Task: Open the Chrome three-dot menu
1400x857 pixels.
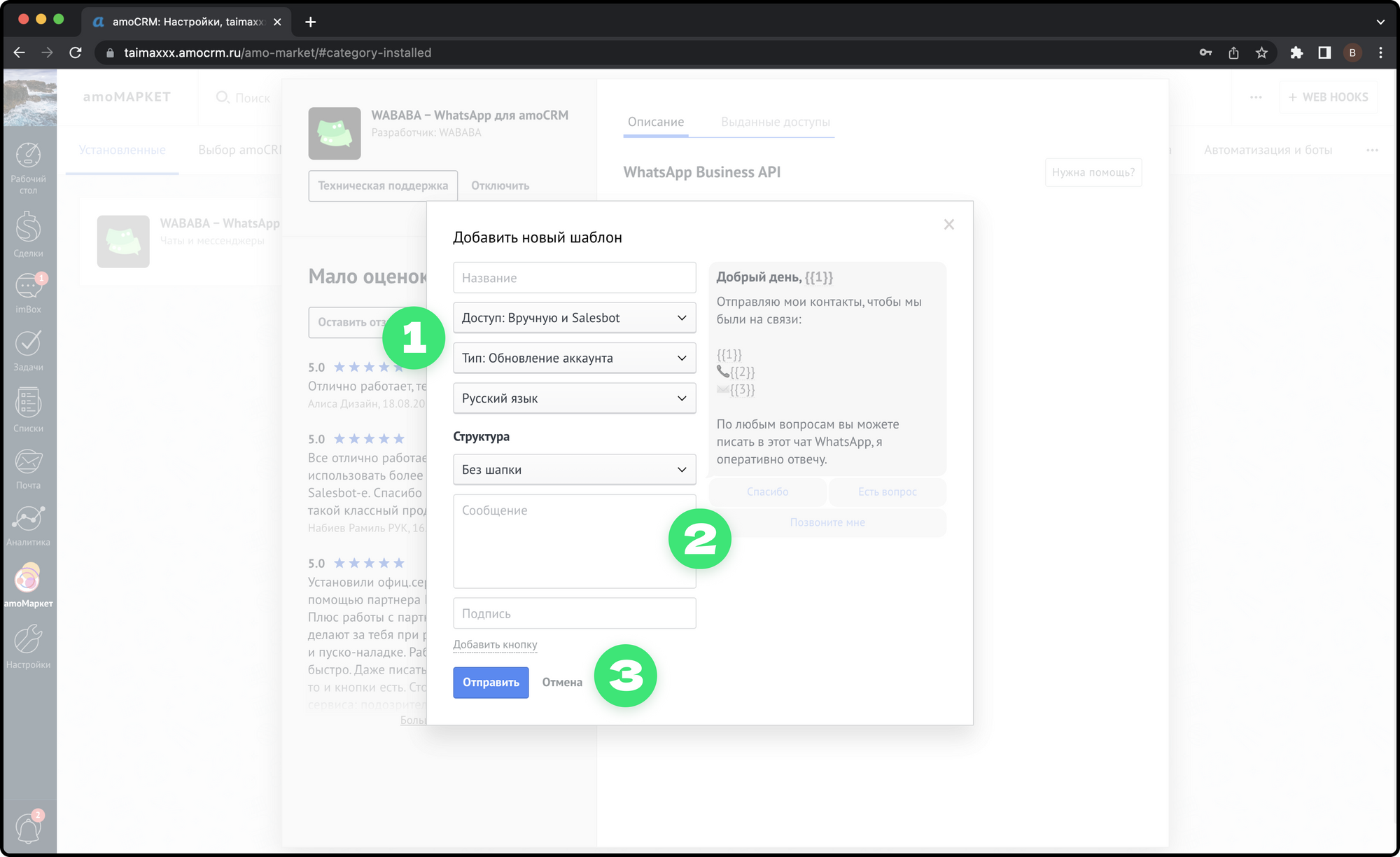Action: 1380,53
